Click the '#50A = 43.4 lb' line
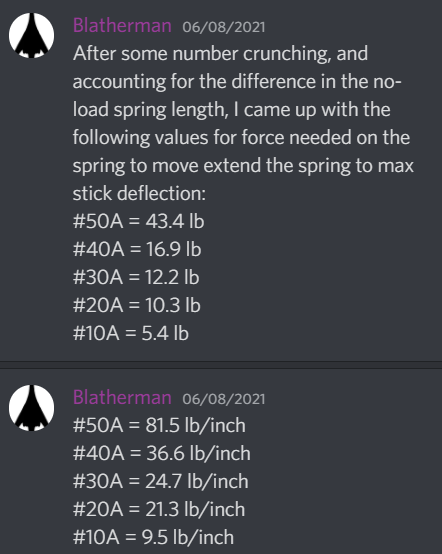The height and width of the screenshot is (554, 442). 139,222
